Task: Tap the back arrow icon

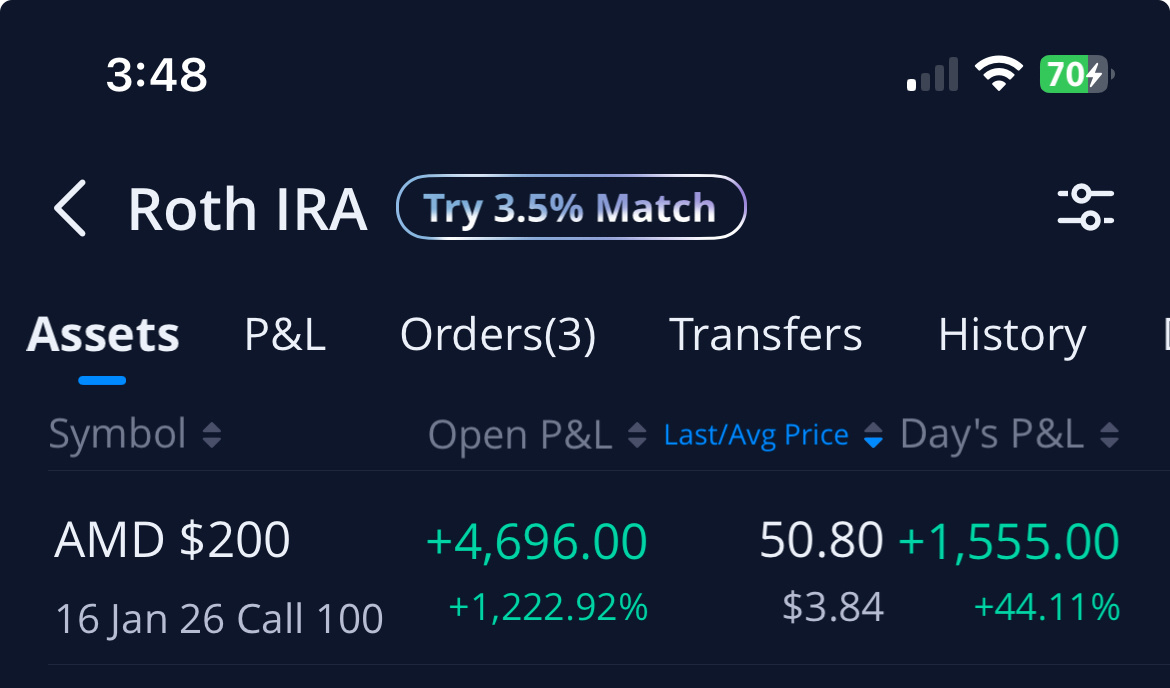Action: click(70, 208)
